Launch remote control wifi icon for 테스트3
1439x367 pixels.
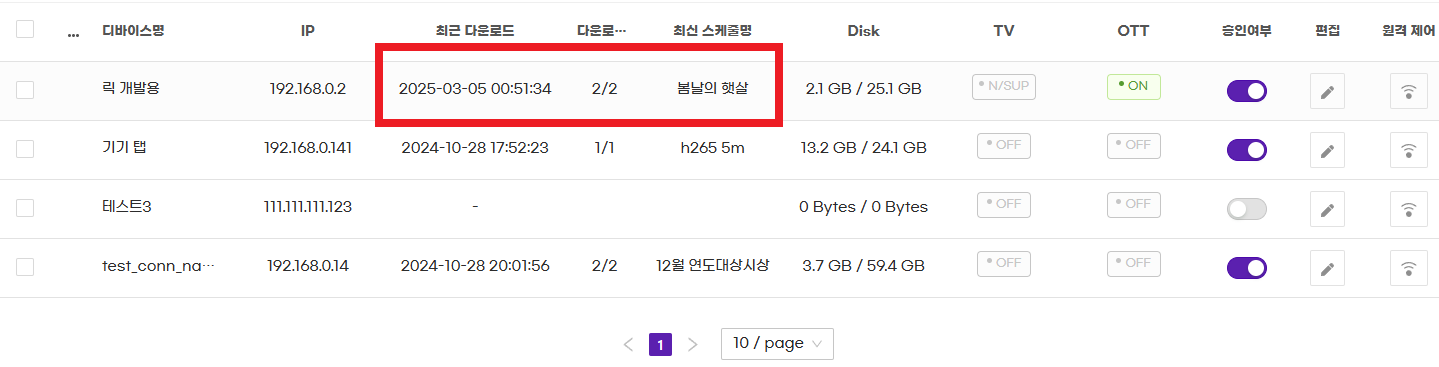[1409, 210]
